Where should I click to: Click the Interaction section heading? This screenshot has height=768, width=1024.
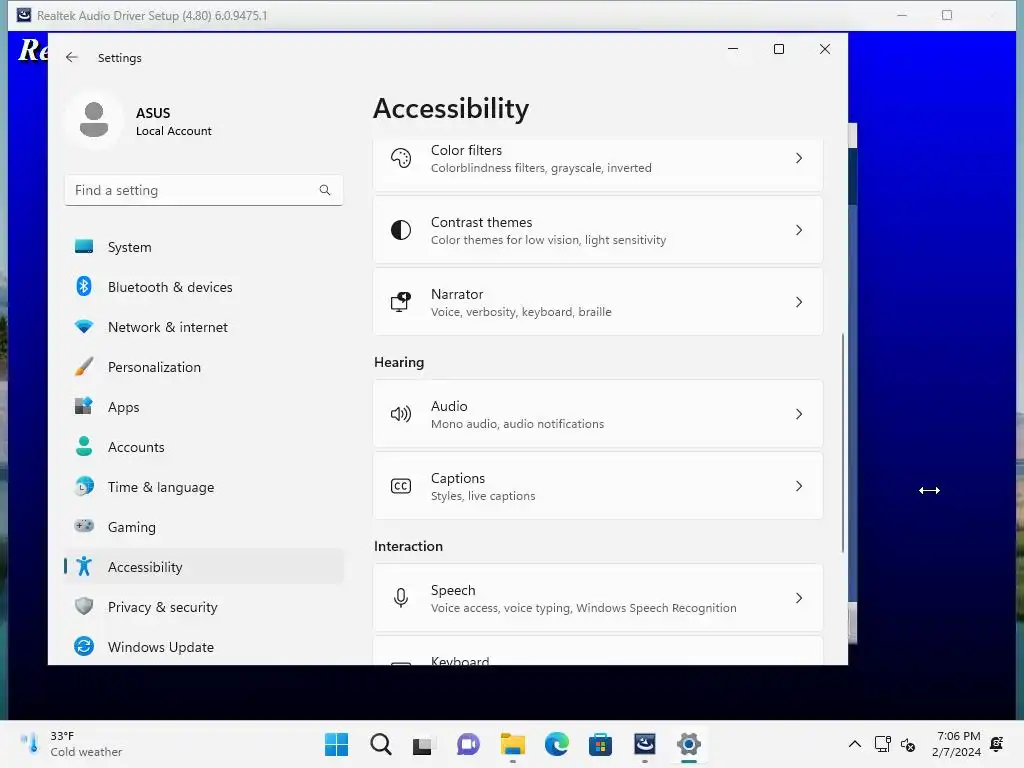(408, 546)
